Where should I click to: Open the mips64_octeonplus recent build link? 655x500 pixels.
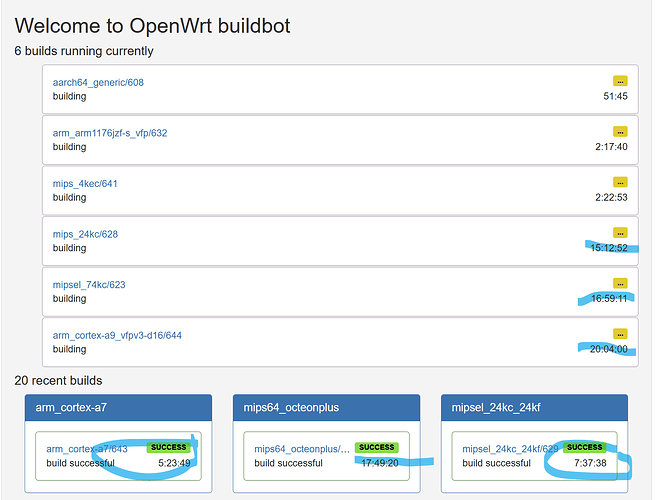coord(302,449)
